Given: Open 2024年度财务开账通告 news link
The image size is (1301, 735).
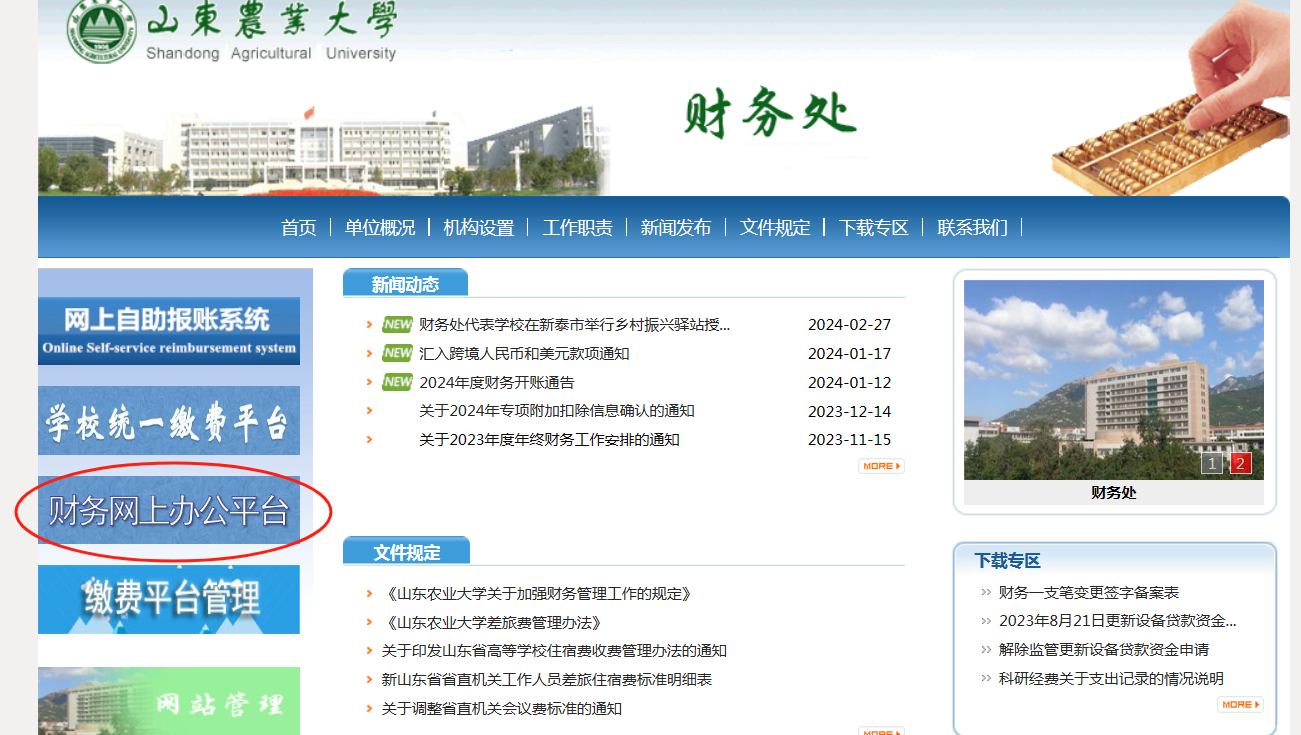Looking at the screenshot, I should pos(496,383).
